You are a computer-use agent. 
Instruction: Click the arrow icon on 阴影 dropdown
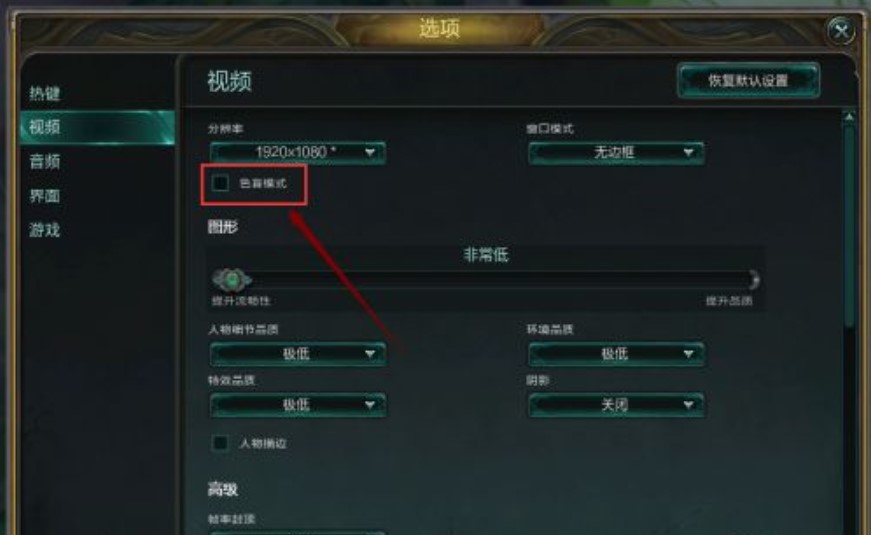(689, 405)
